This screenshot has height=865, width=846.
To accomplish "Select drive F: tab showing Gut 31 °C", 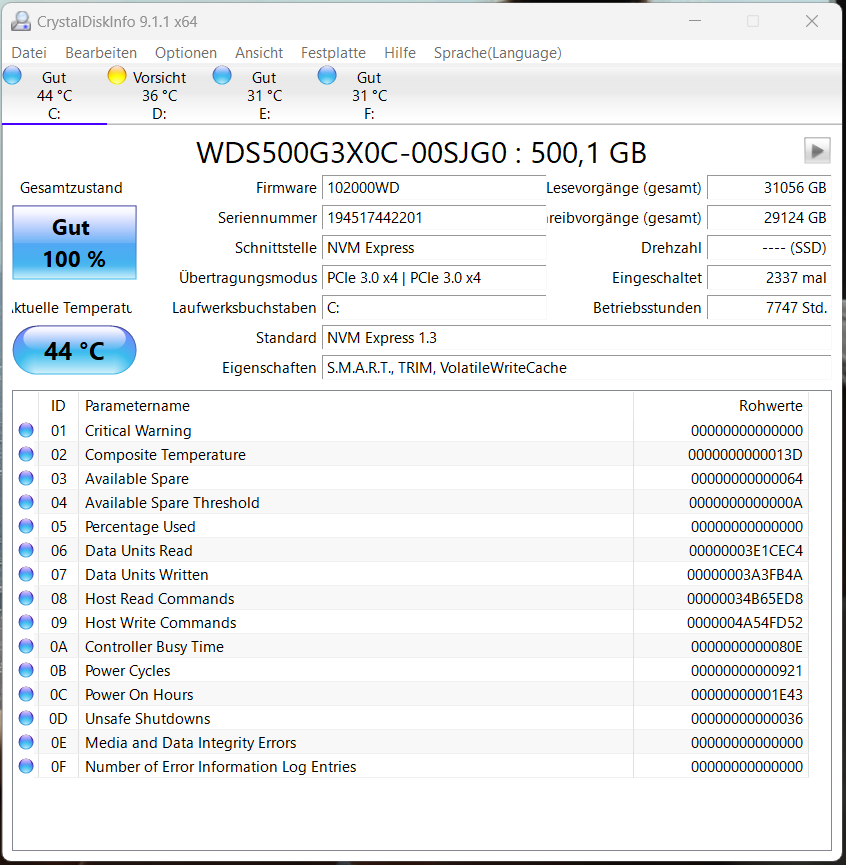I will pos(369,95).
